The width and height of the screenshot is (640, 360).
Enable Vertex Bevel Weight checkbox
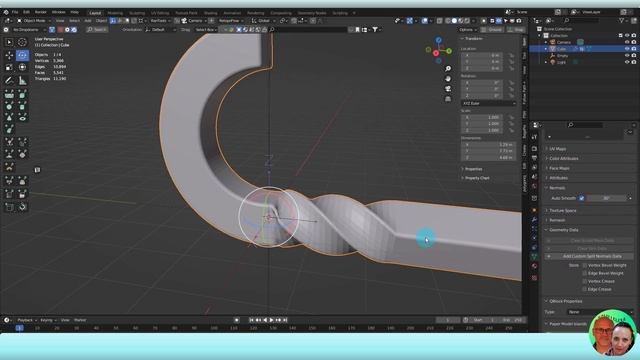click(584, 265)
